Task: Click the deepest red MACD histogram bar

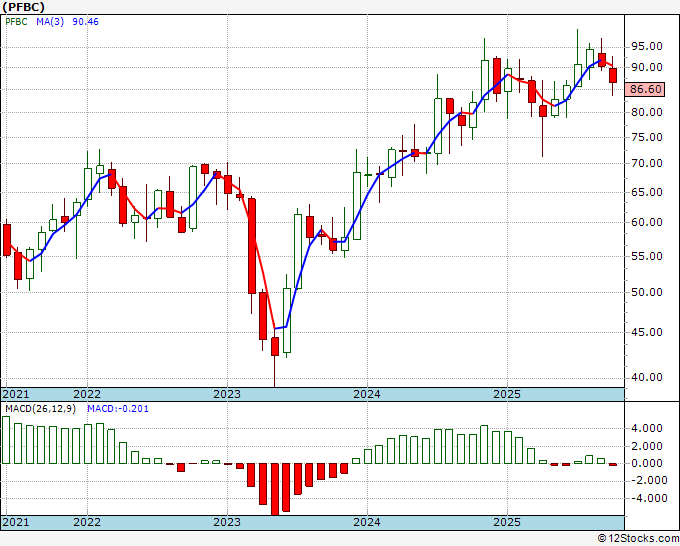Action: point(275,489)
